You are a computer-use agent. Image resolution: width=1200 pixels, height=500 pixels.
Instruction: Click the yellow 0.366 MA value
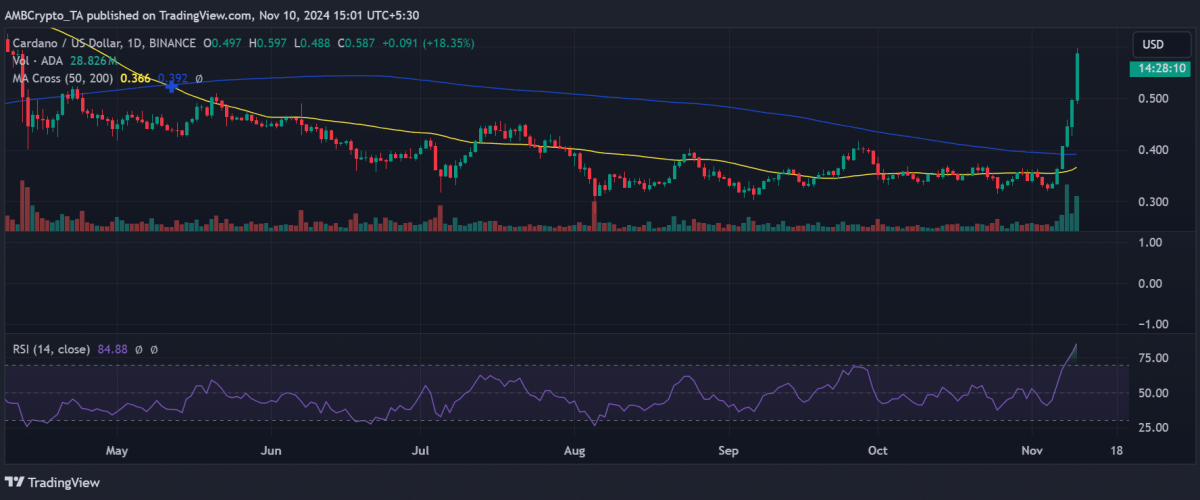tap(134, 78)
